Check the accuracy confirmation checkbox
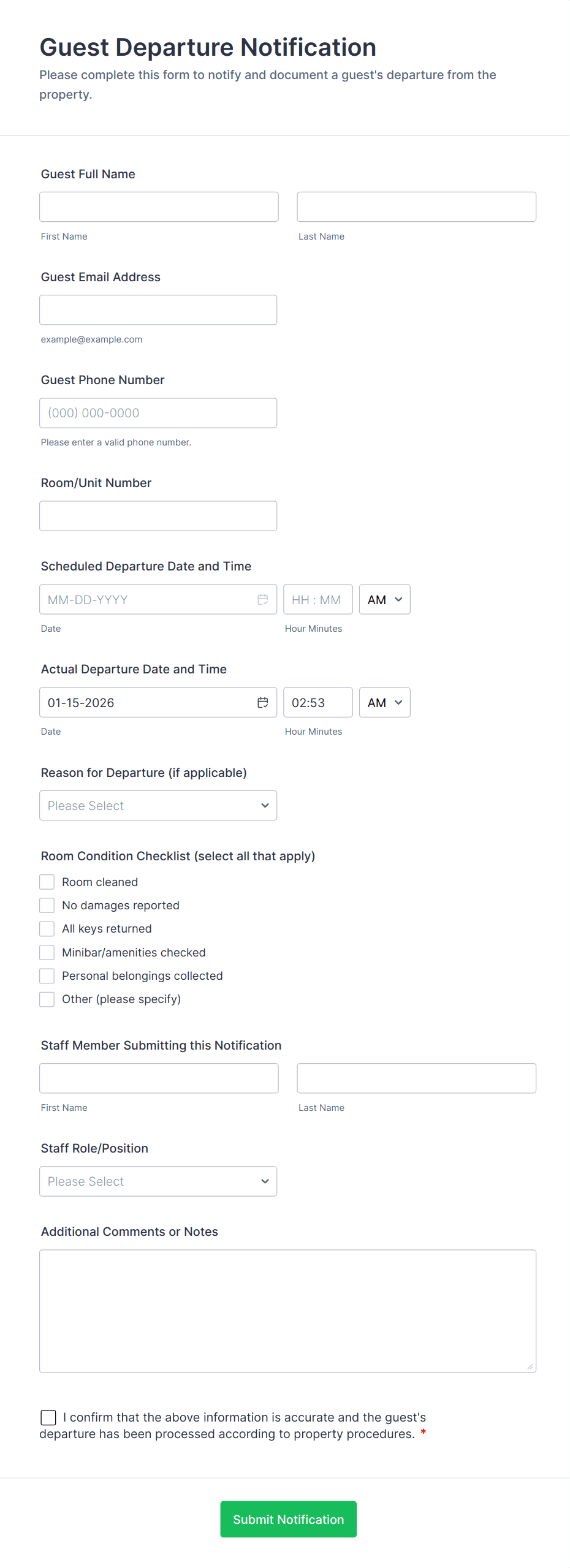Screen dimensions: 570x1568 [48, 1417]
